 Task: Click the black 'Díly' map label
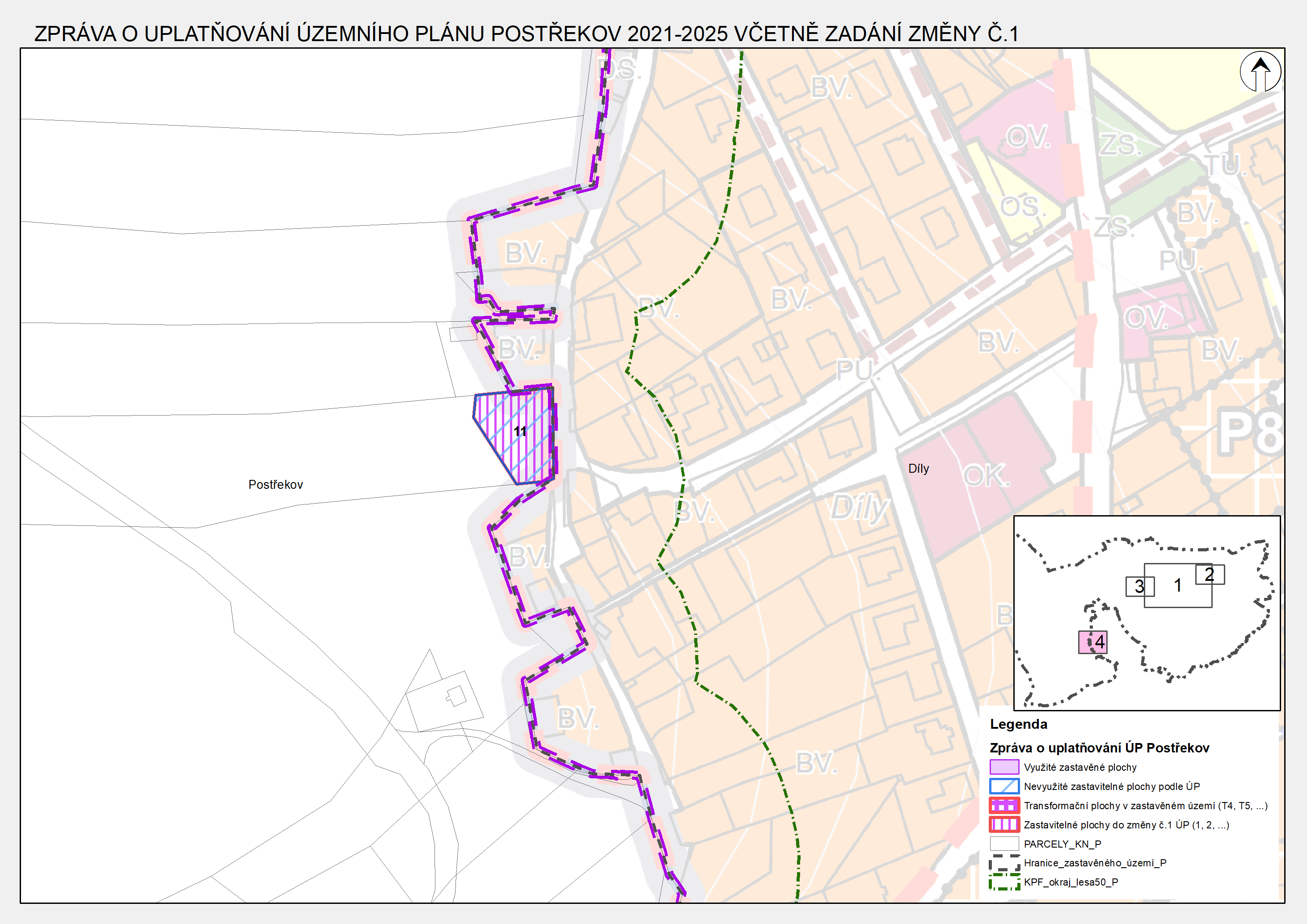coord(918,469)
